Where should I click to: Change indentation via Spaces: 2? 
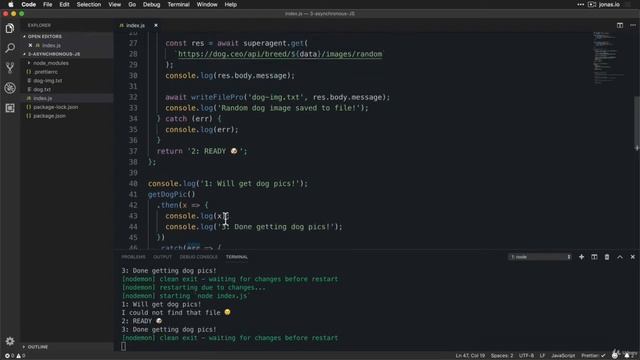click(x=502, y=356)
